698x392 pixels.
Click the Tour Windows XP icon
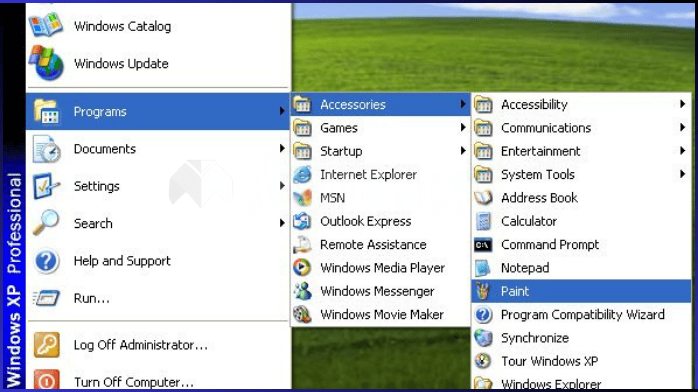(483, 361)
